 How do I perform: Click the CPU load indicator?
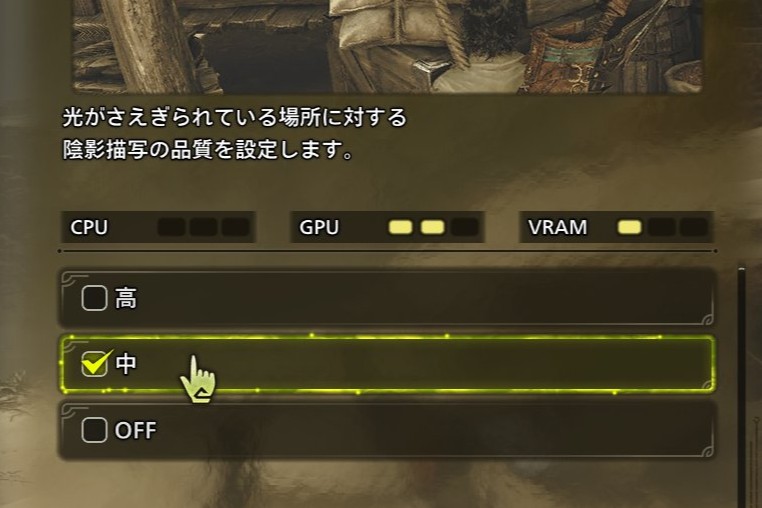point(158,227)
